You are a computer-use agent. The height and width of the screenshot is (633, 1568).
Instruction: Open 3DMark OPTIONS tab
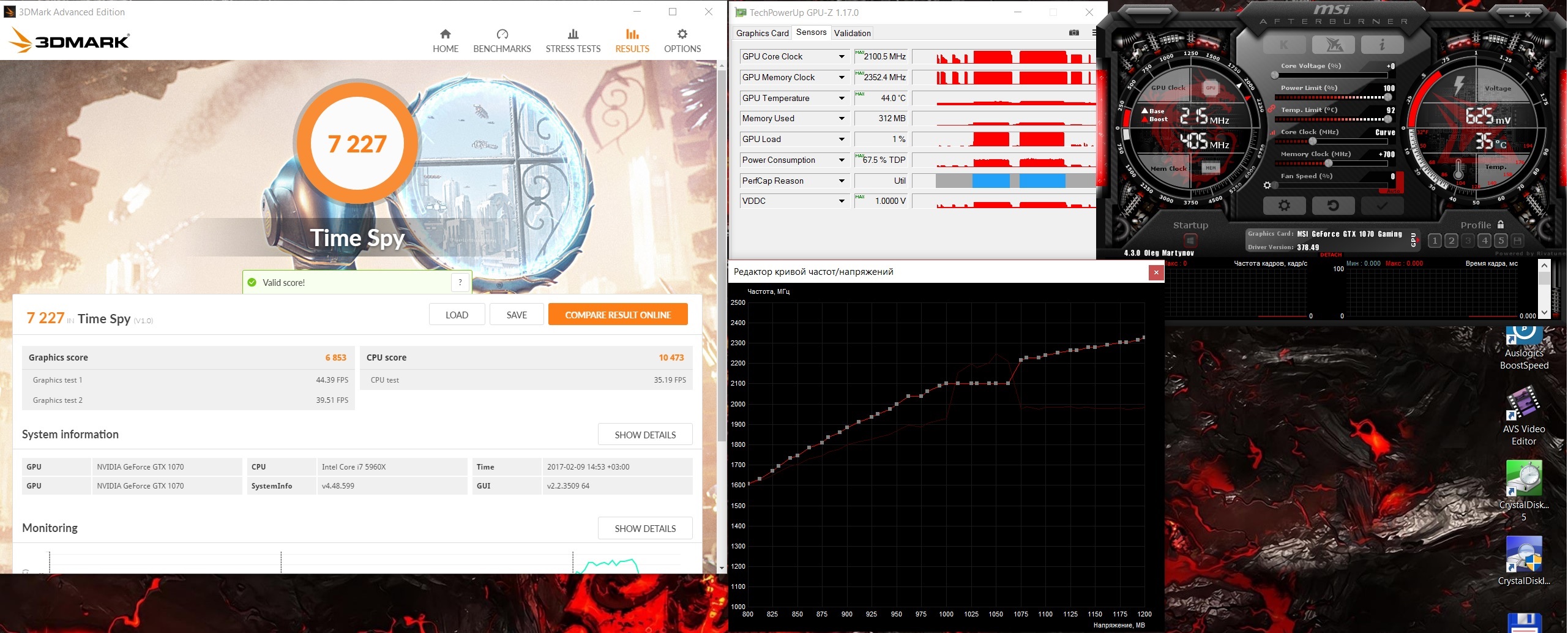point(682,41)
